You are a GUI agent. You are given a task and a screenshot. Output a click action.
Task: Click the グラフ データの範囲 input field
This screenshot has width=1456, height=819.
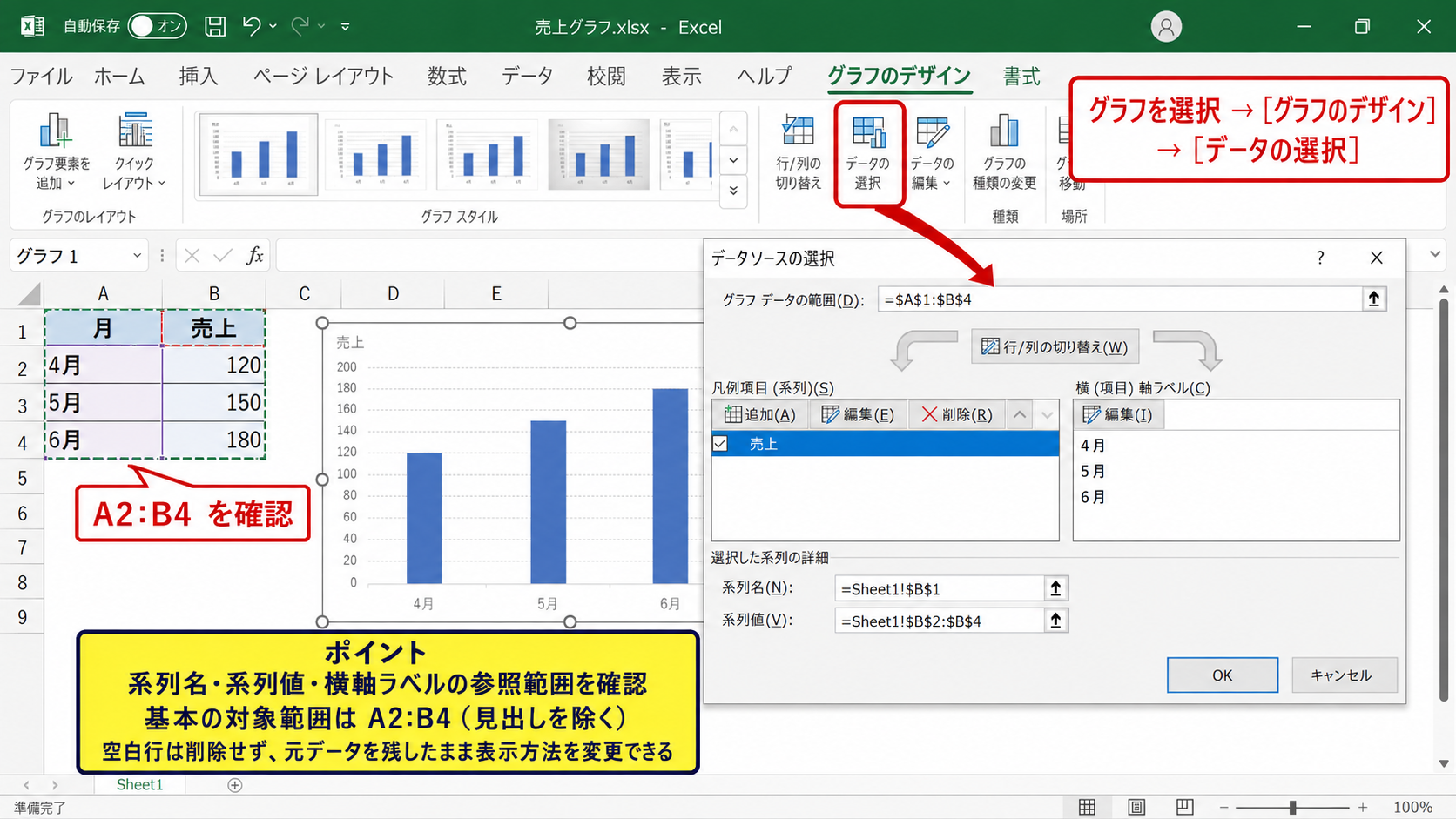(1119, 299)
